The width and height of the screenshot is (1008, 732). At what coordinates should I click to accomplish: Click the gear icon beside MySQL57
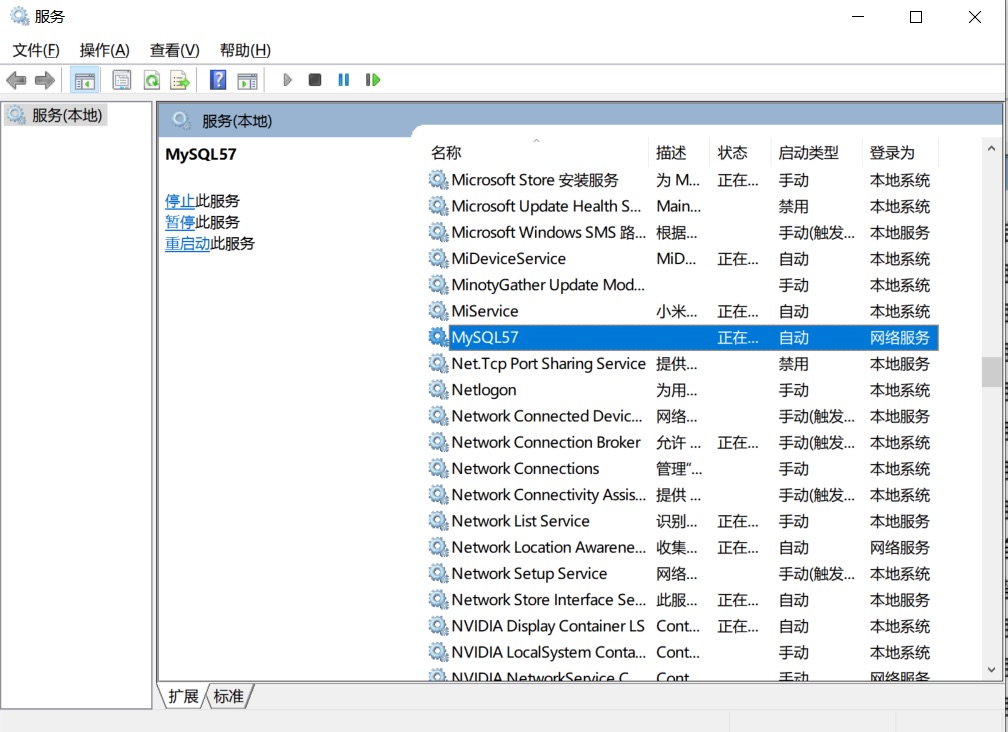[x=438, y=337]
